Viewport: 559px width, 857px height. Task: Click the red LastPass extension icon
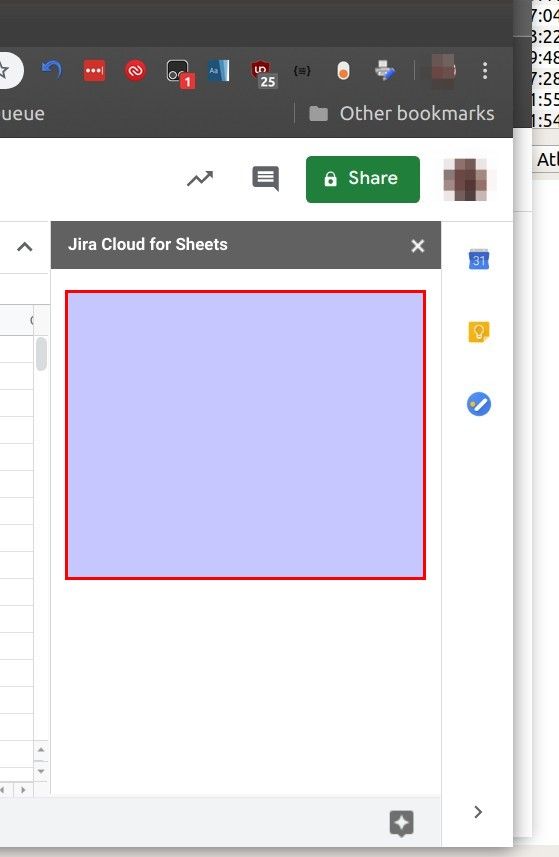tap(94, 71)
